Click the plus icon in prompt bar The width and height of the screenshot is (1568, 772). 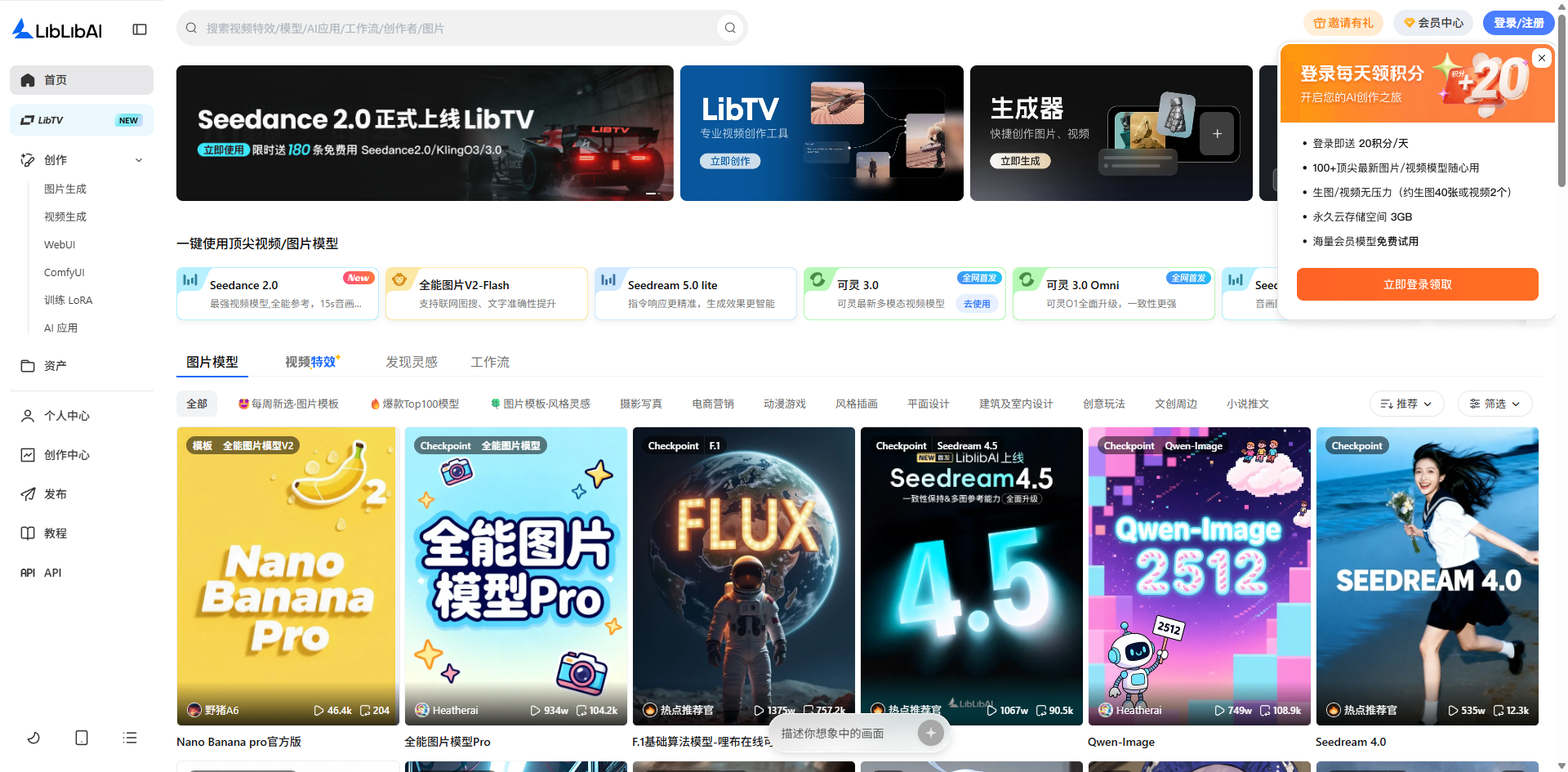coord(930,733)
